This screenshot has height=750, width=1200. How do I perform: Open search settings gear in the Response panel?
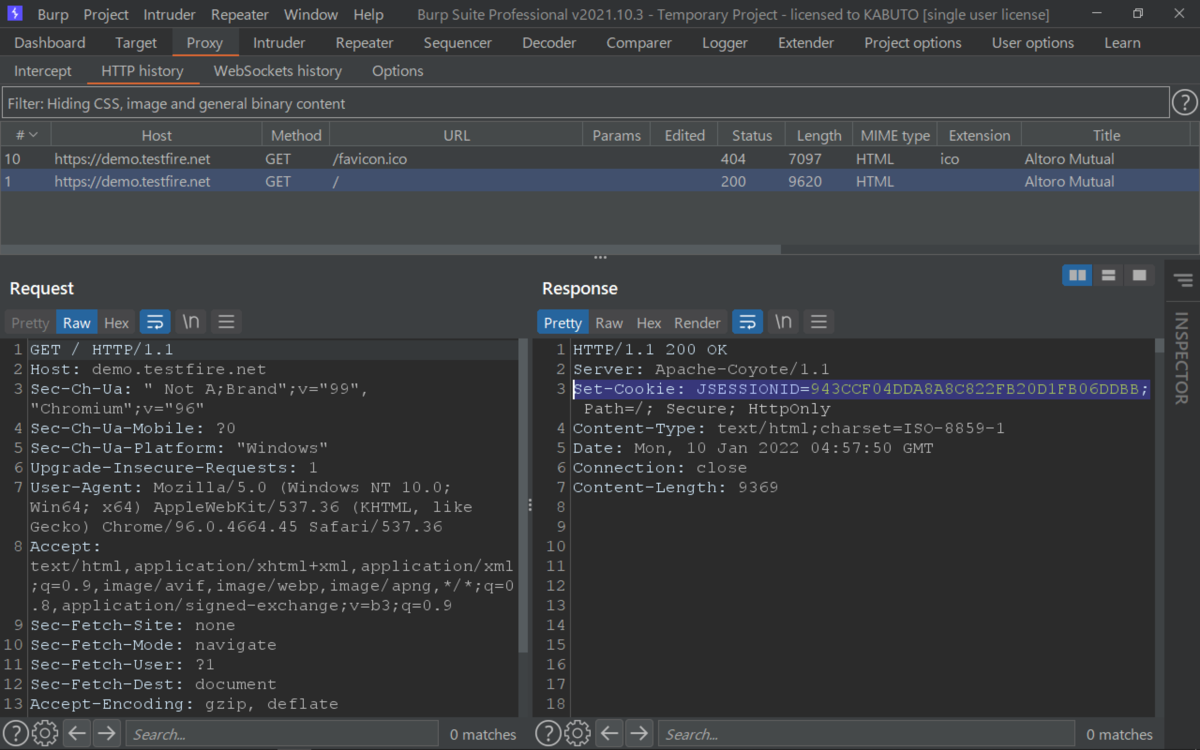pos(578,734)
